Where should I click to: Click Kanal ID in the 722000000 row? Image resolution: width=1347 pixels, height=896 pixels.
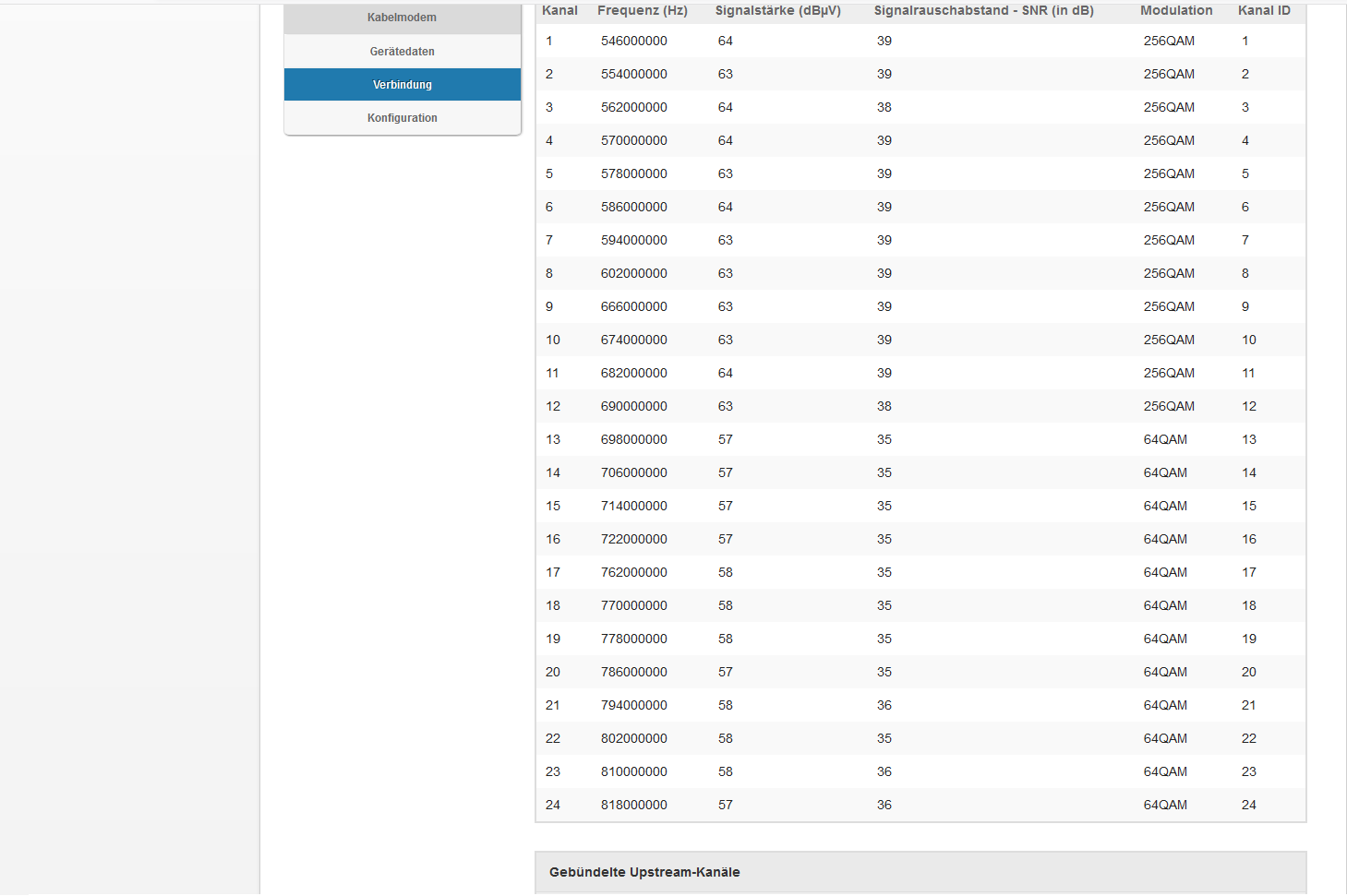click(x=1249, y=539)
